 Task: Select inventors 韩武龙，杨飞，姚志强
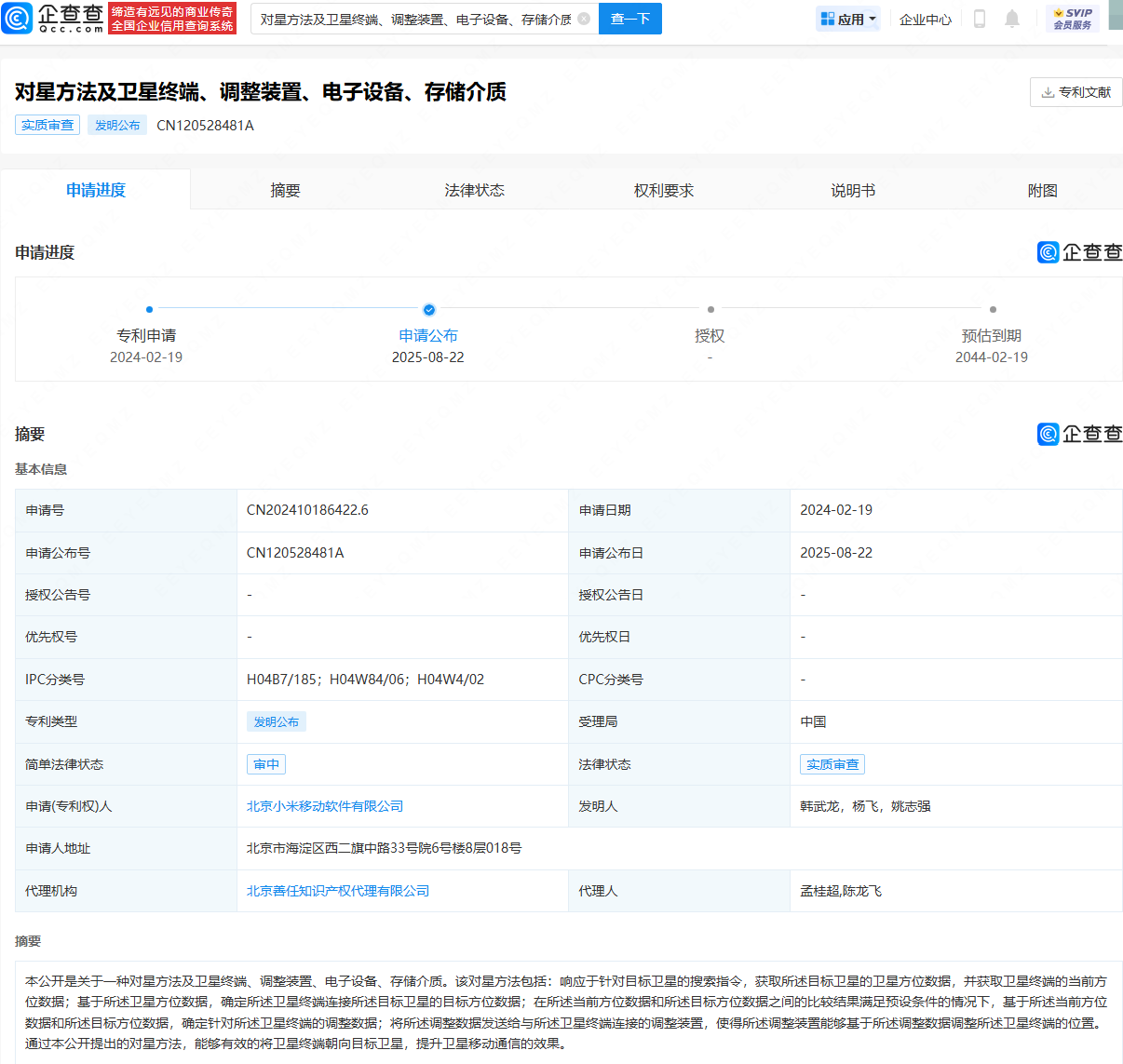click(x=865, y=806)
